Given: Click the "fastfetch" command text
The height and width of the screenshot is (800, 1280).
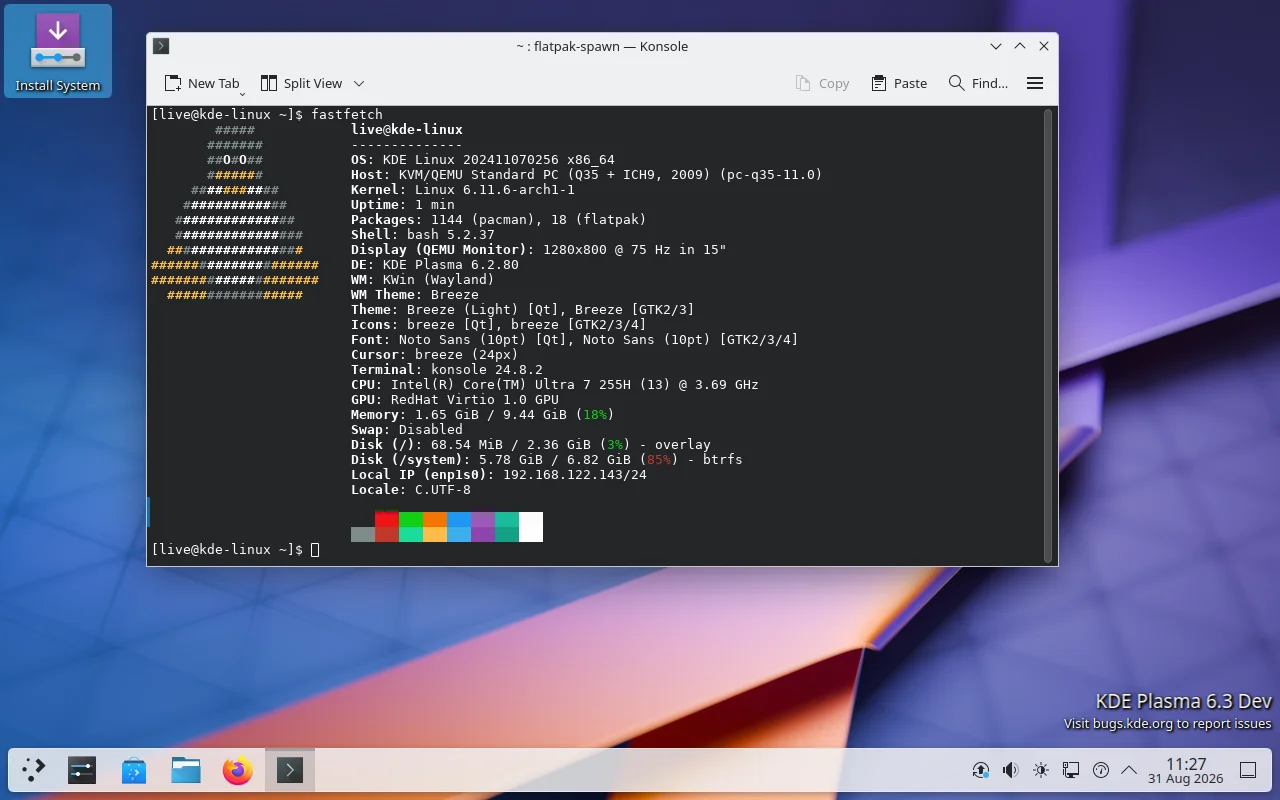Looking at the screenshot, I should (347, 115).
